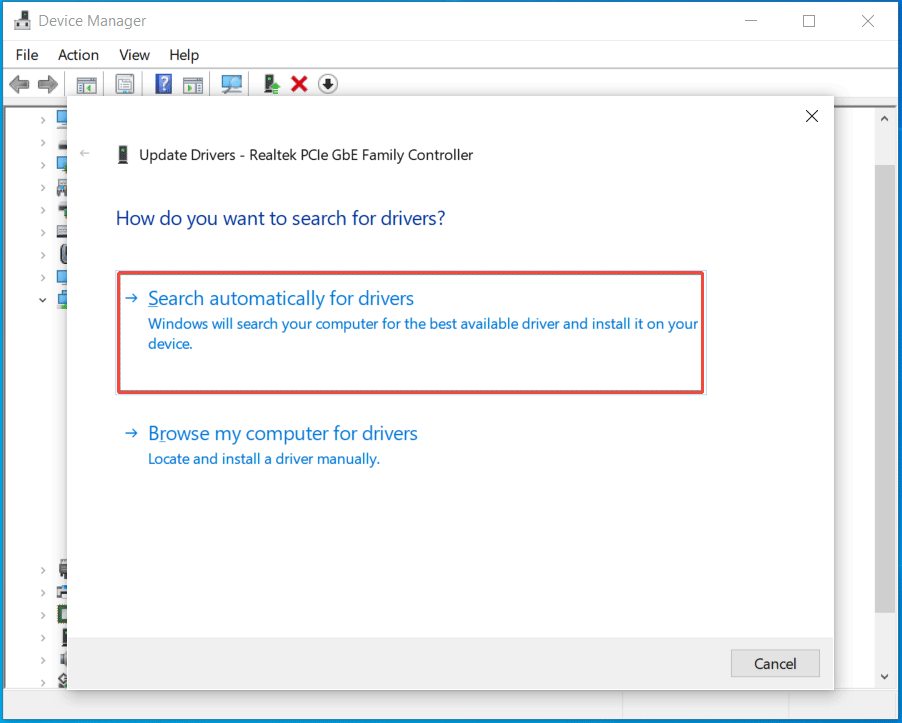
Task: Click the Device Manager title bar icon
Action: (22, 20)
